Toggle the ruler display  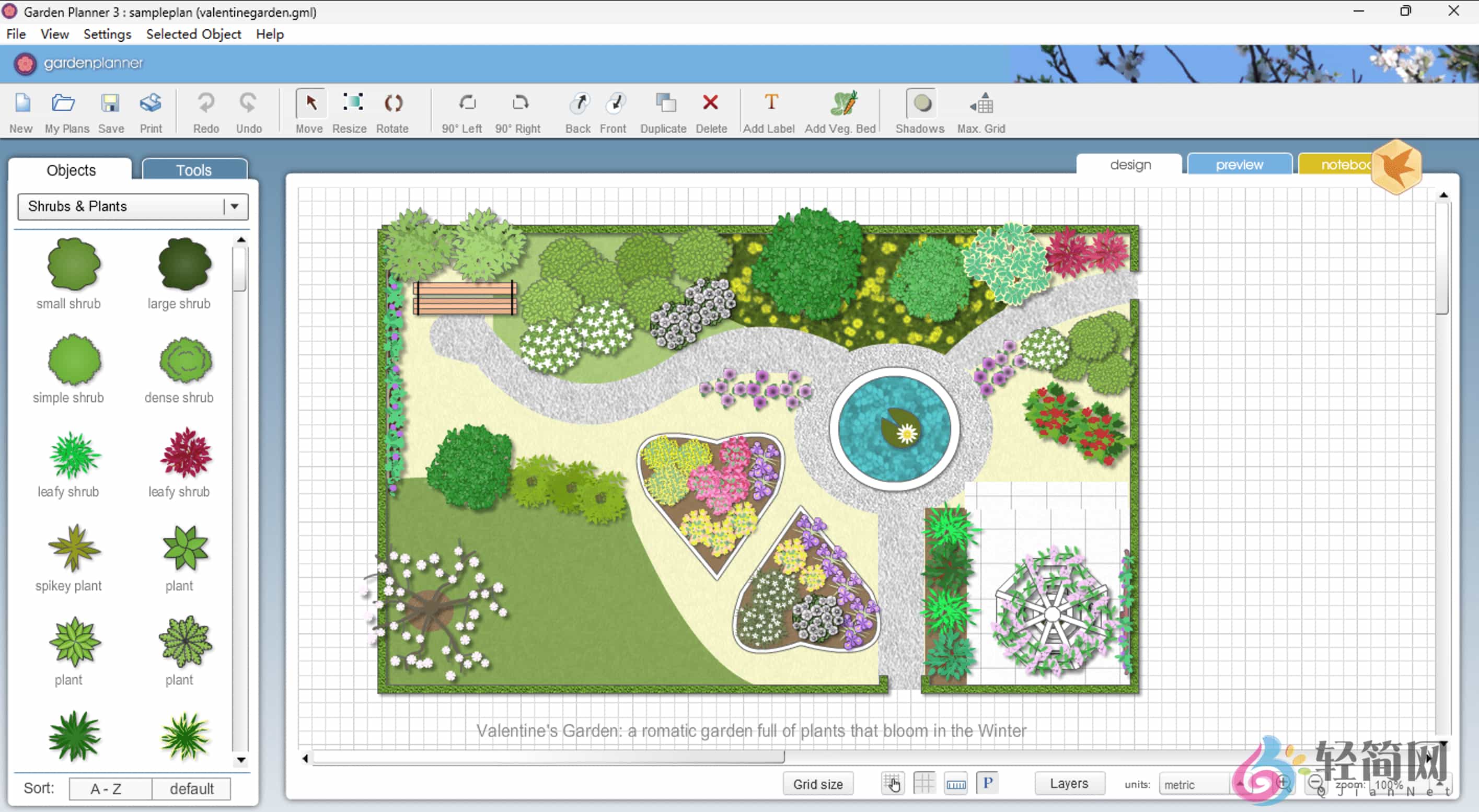pyautogui.click(x=956, y=783)
